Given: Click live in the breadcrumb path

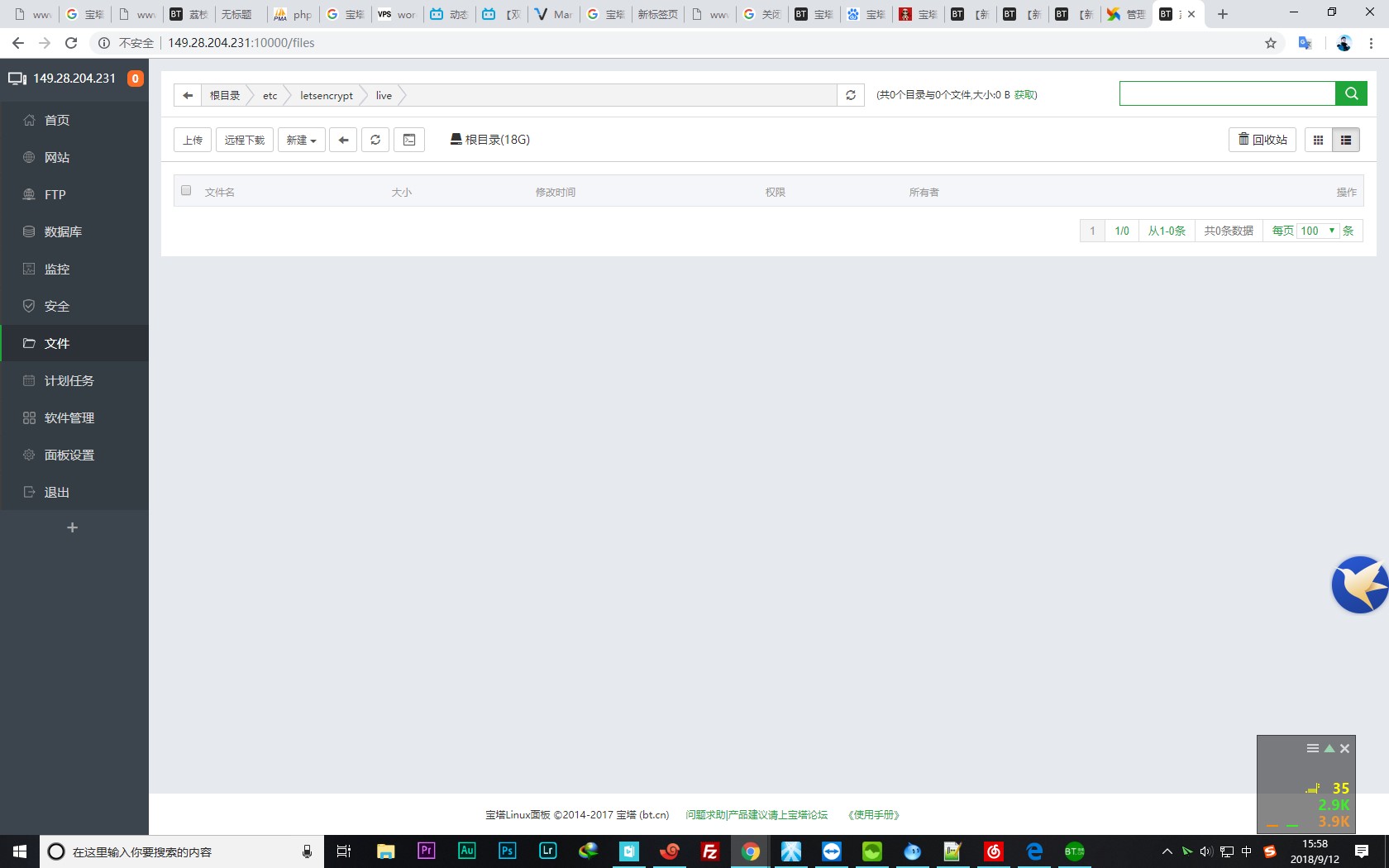Looking at the screenshot, I should 384,95.
